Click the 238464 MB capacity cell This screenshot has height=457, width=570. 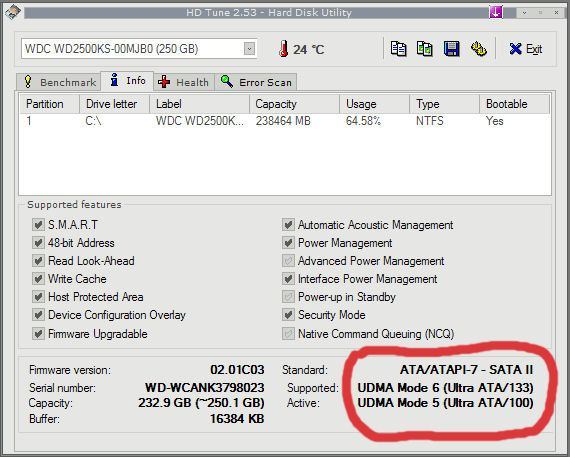283,121
